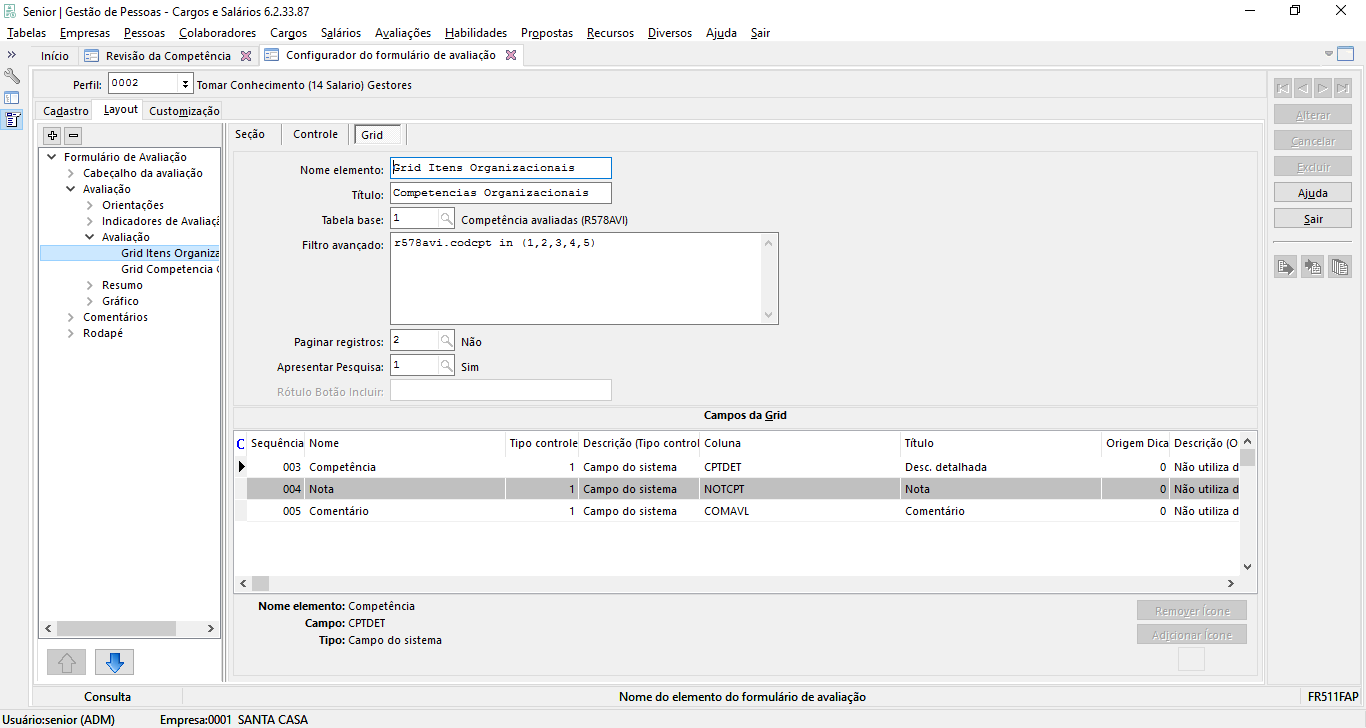The width and height of the screenshot is (1366, 728).
Task: Switch to the Controle tab
Action: [315, 134]
